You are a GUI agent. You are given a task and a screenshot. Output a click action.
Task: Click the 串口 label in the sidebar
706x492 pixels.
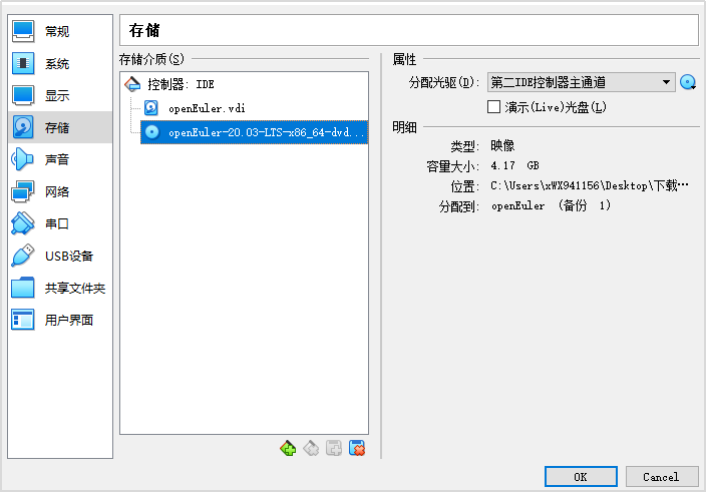(x=57, y=223)
